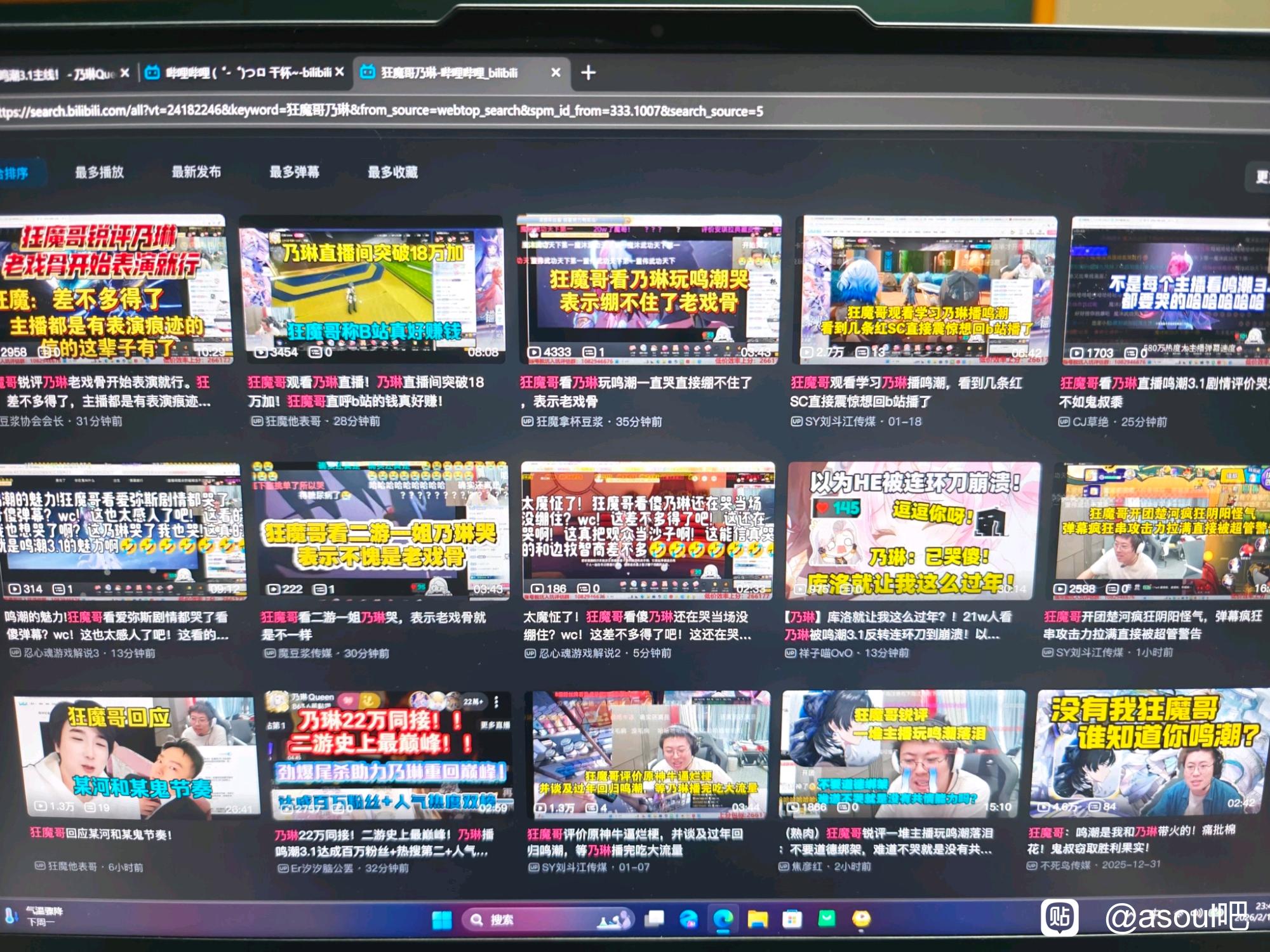Close the 狂魔哥乃琳 search tab

click(556, 72)
